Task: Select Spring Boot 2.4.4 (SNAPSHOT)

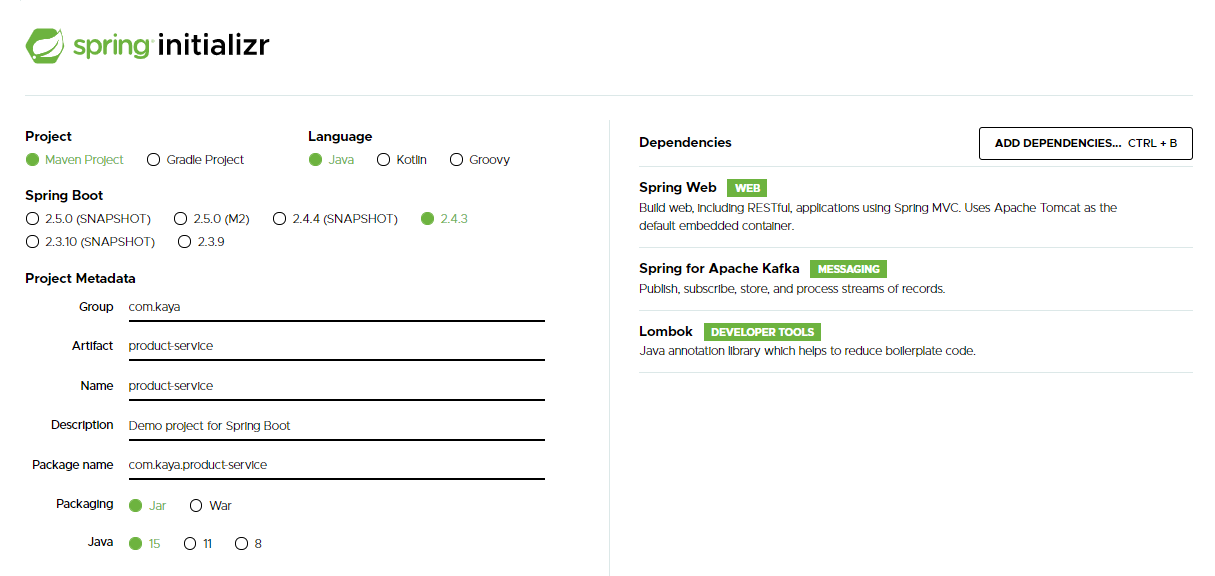Action: (335, 219)
